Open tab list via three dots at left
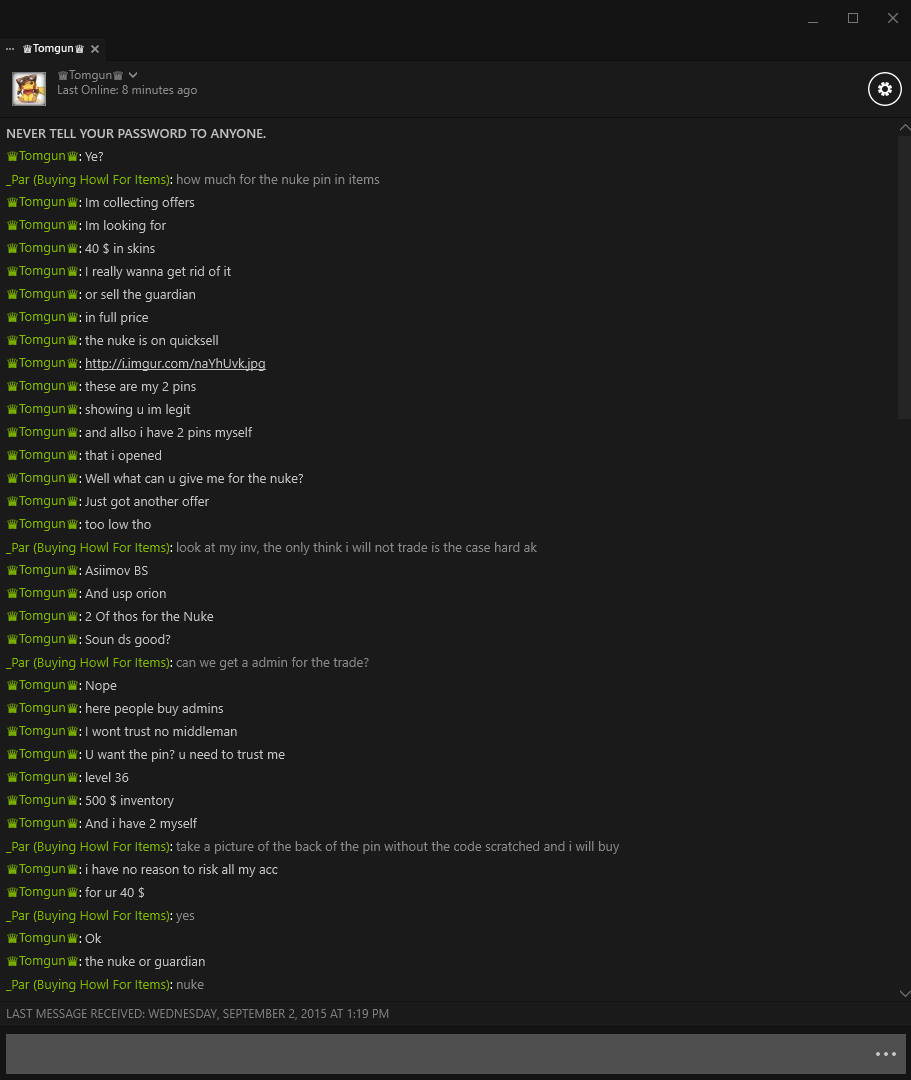 click(x=10, y=49)
